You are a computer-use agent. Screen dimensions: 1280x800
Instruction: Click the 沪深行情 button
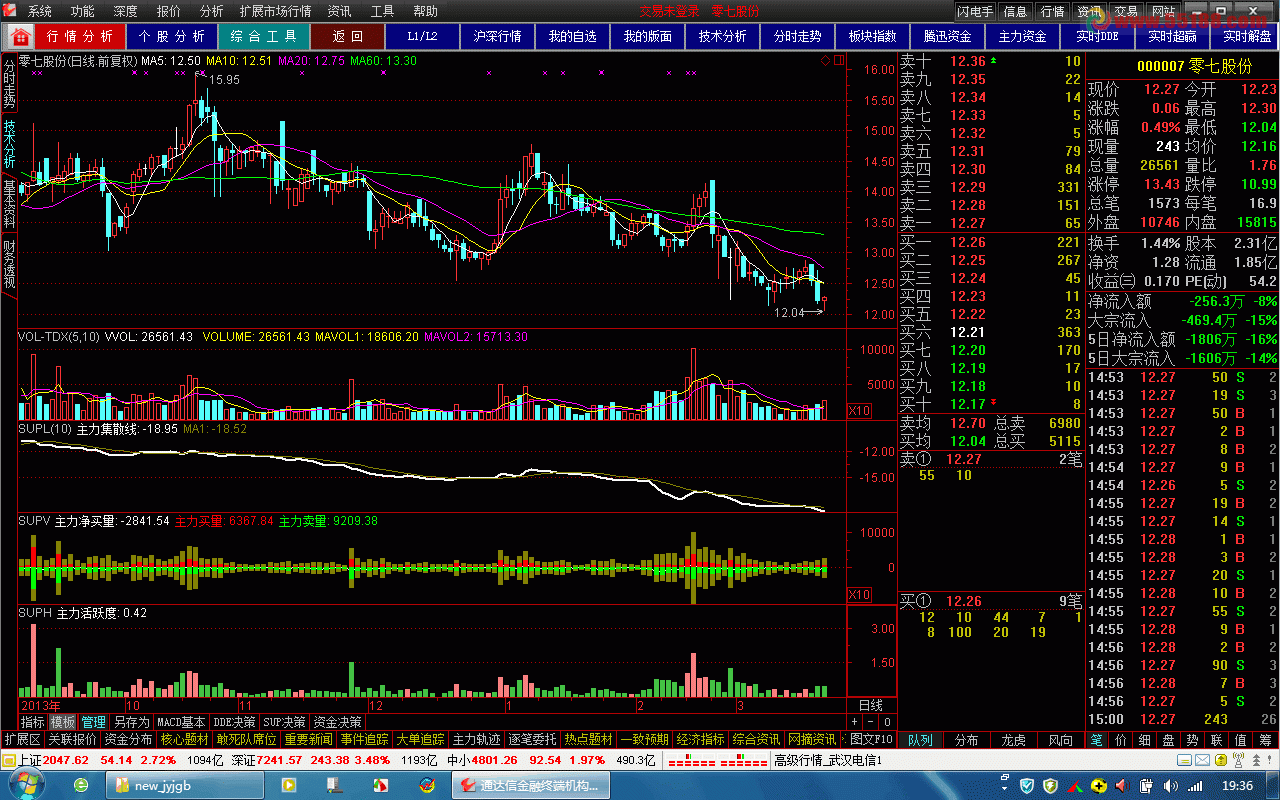click(497, 36)
